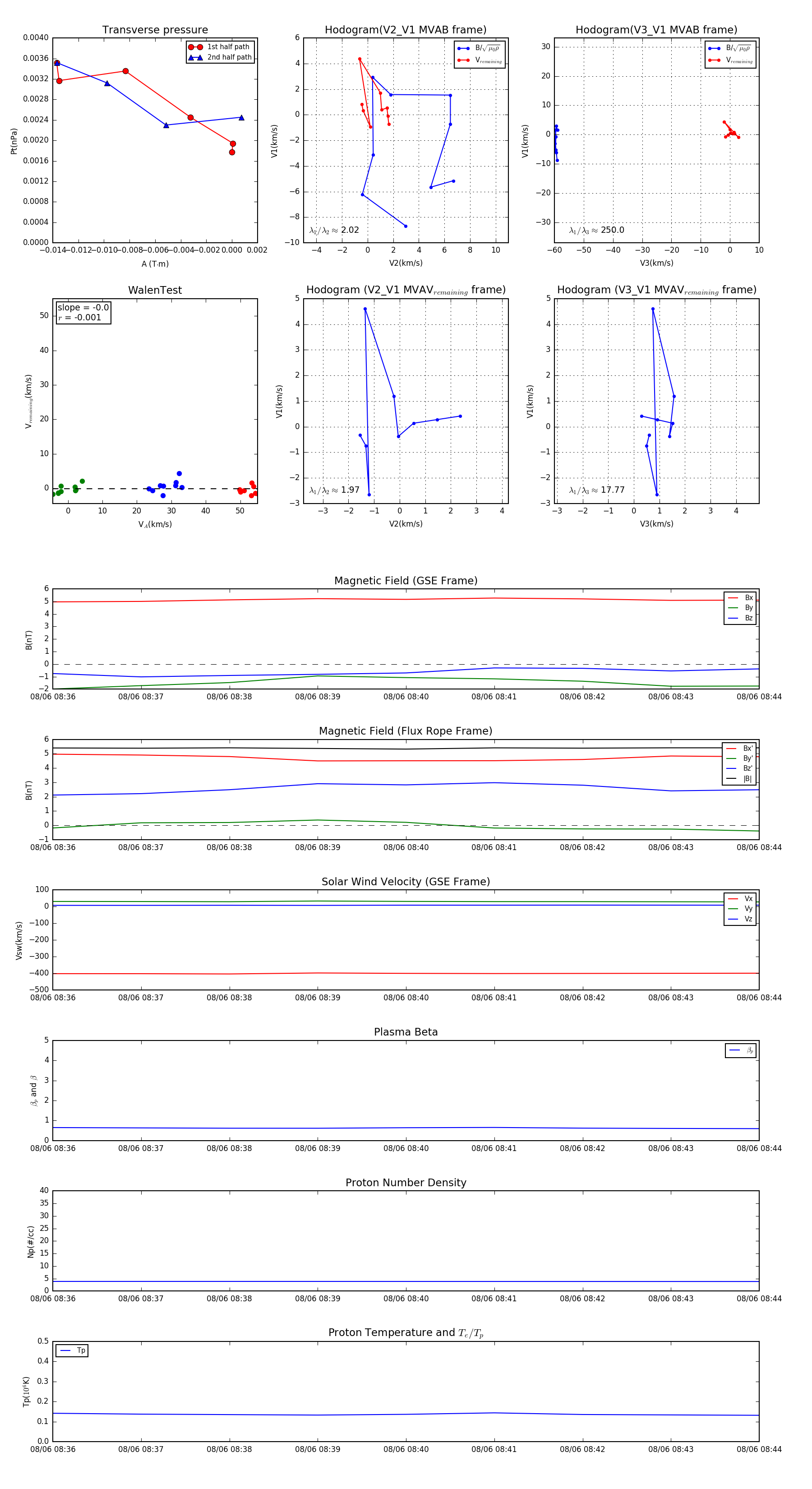Click Vz legend entry in solar wind plot
Image resolution: width=812 pixels, height=1489 pixels.
(740, 919)
